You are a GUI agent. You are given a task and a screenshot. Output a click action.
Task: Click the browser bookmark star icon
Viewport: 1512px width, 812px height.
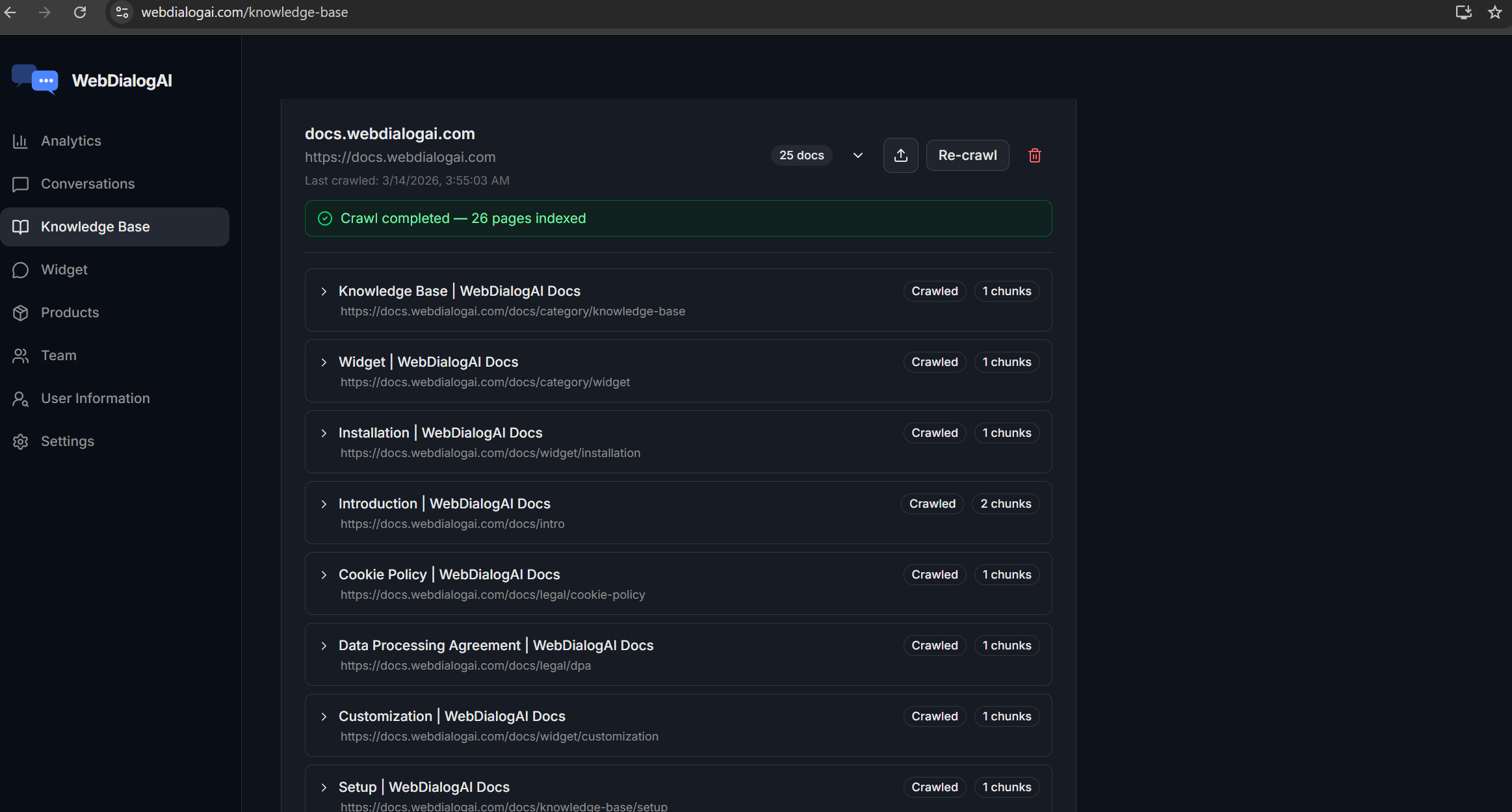point(1494,12)
